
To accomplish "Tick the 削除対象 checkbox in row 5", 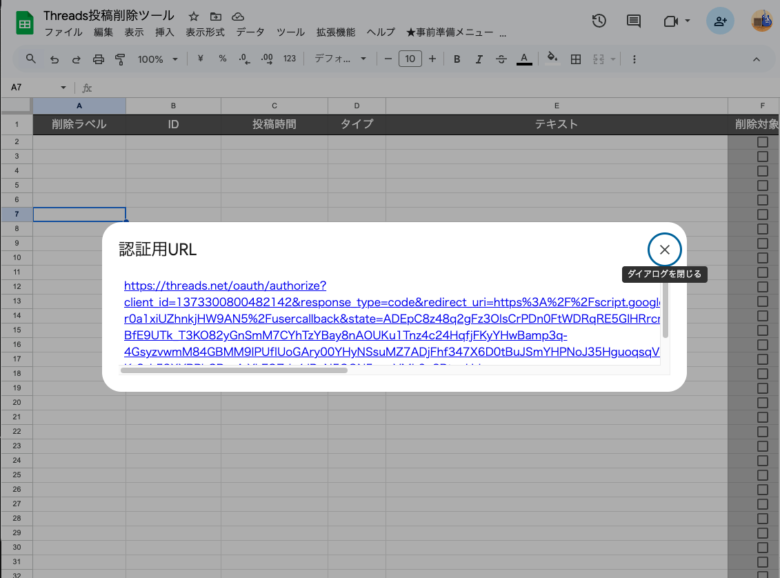I will tap(762, 186).
